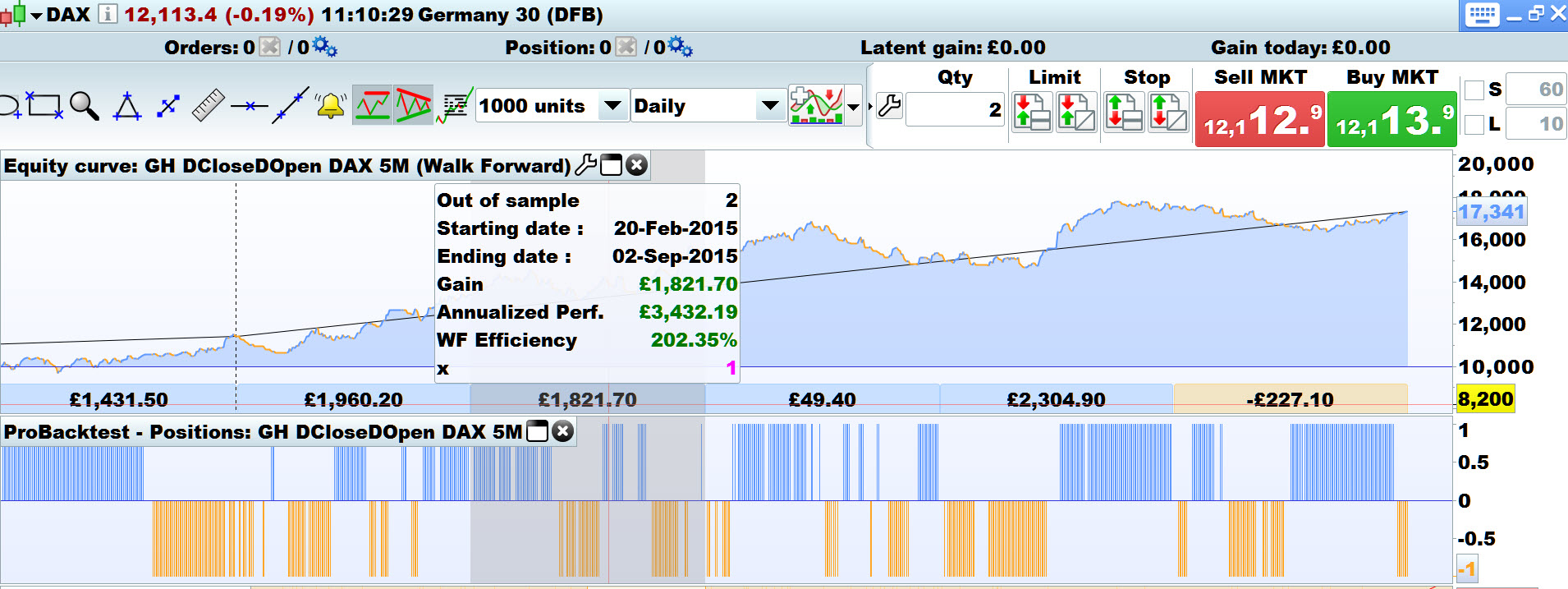Image resolution: width=1568 pixels, height=589 pixels.
Task: Click the Annualized Perf. £3,432.19 value
Action: point(688,312)
